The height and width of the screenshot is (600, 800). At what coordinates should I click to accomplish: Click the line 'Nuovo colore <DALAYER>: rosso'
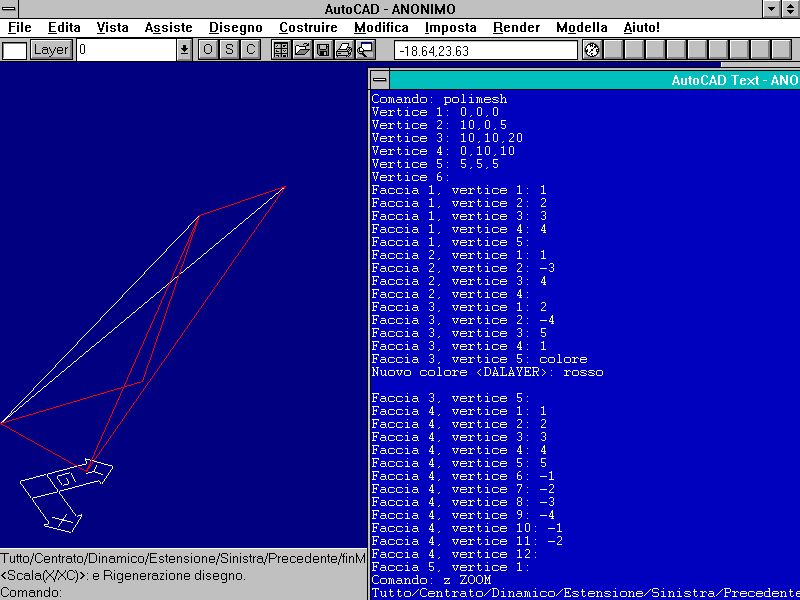(x=487, y=372)
